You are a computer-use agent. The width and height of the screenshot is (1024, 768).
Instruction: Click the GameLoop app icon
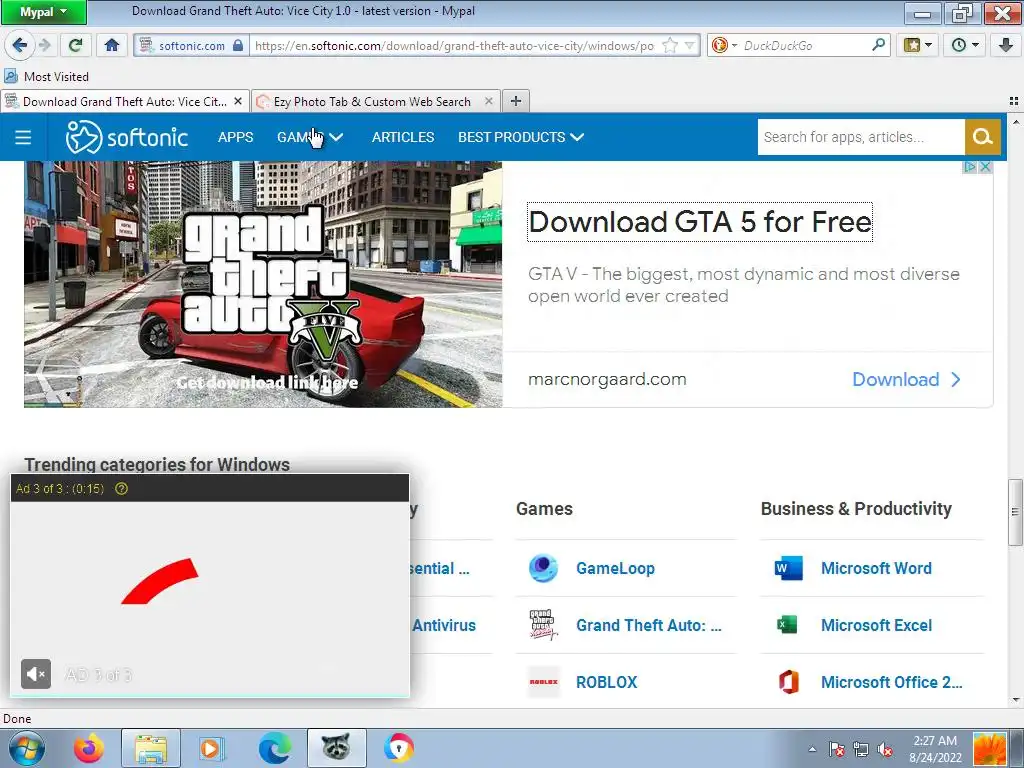543,568
